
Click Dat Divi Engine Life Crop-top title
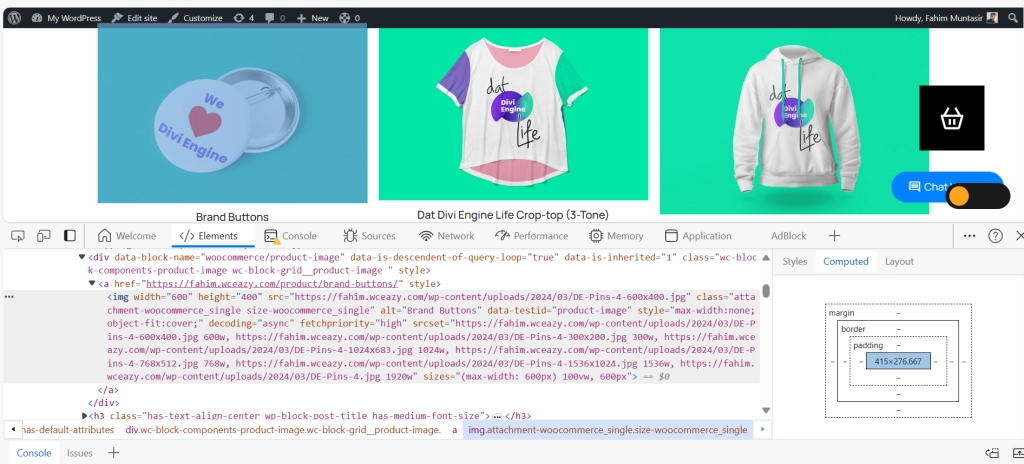click(x=513, y=214)
